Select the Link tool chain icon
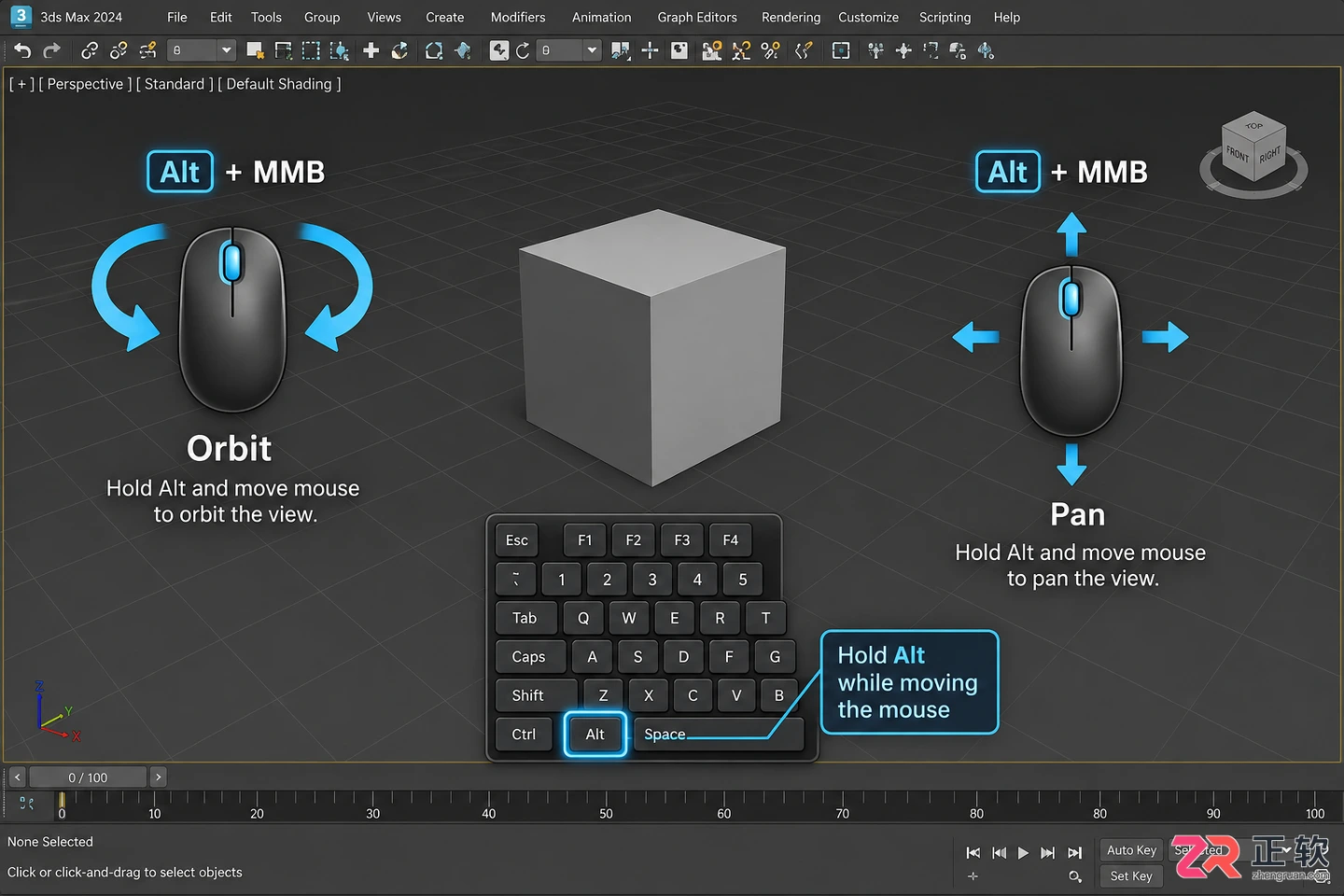The height and width of the screenshot is (896, 1344). tap(90, 50)
